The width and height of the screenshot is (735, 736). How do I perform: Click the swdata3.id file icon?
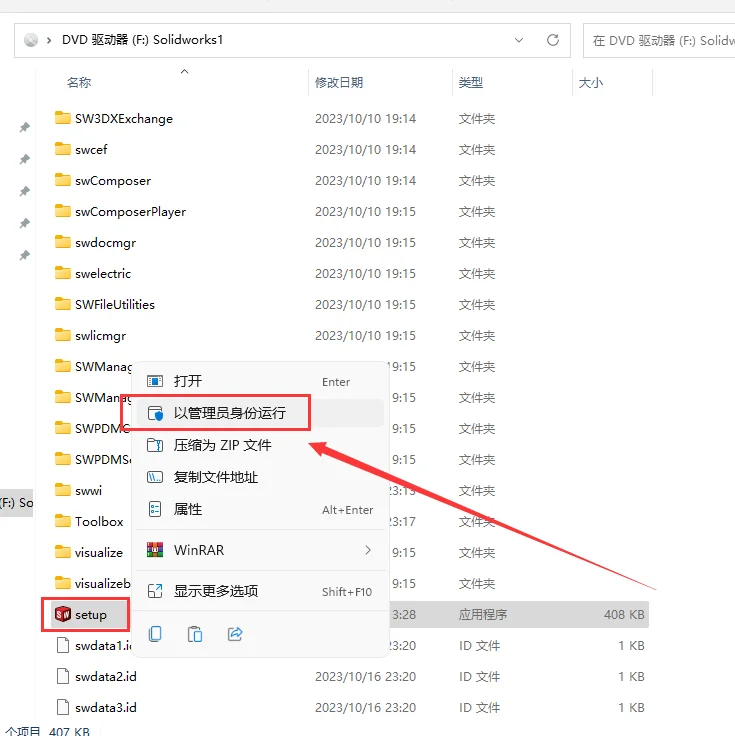[63, 707]
